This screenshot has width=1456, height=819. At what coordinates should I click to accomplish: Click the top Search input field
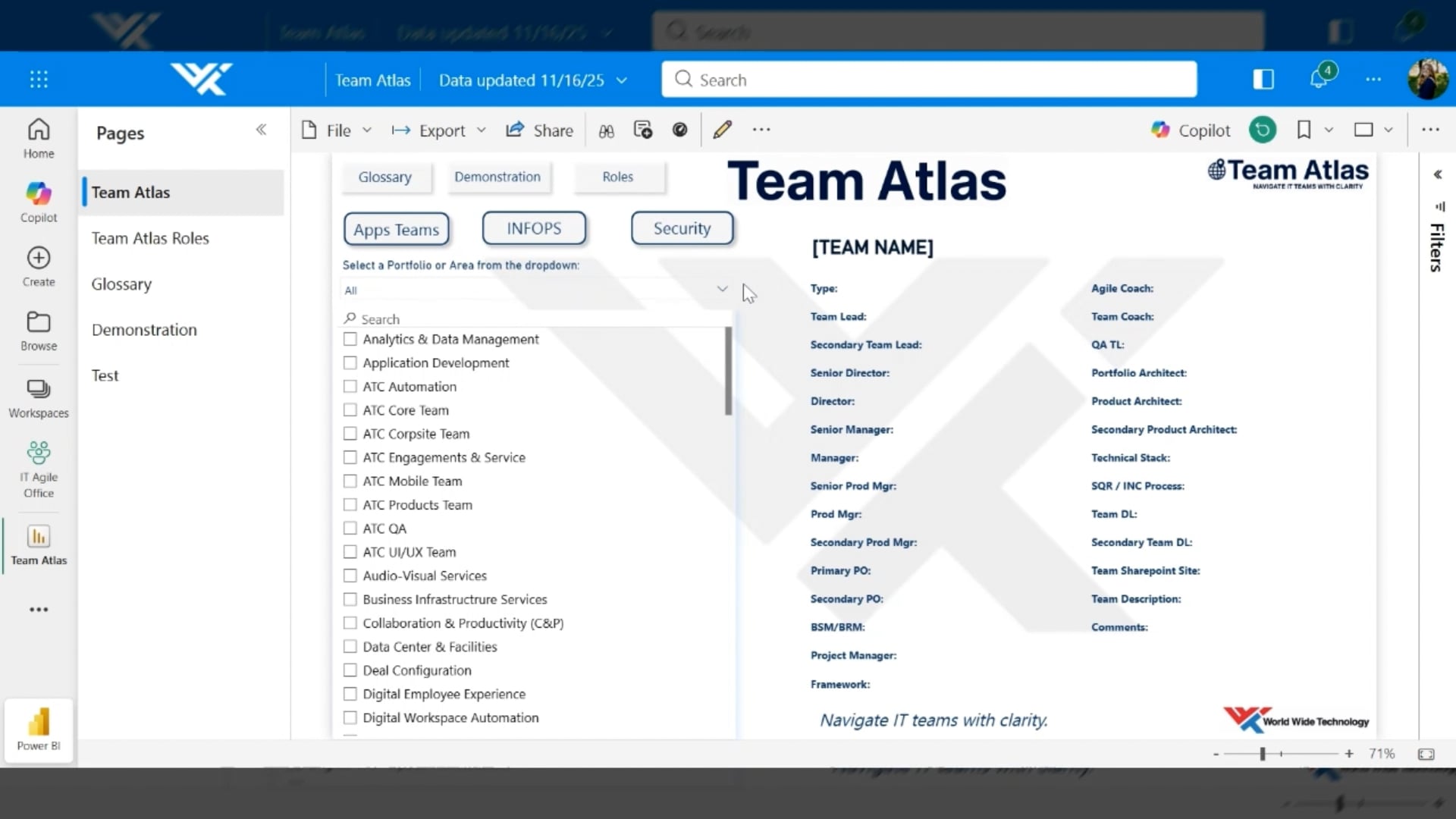(x=929, y=80)
